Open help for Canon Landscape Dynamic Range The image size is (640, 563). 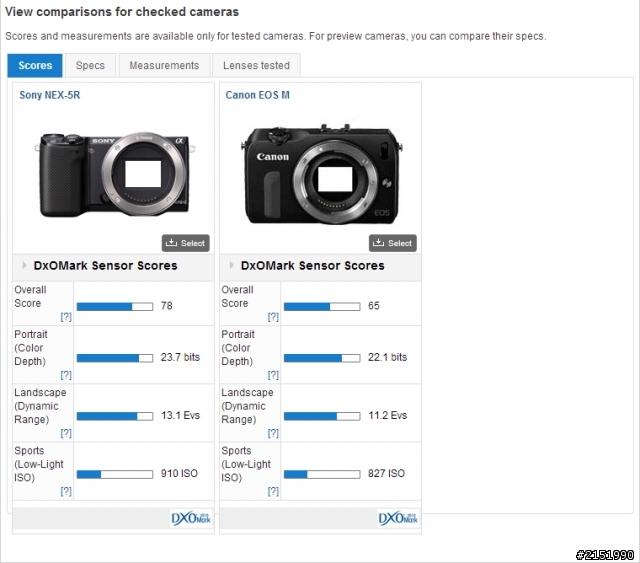(x=273, y=433)
